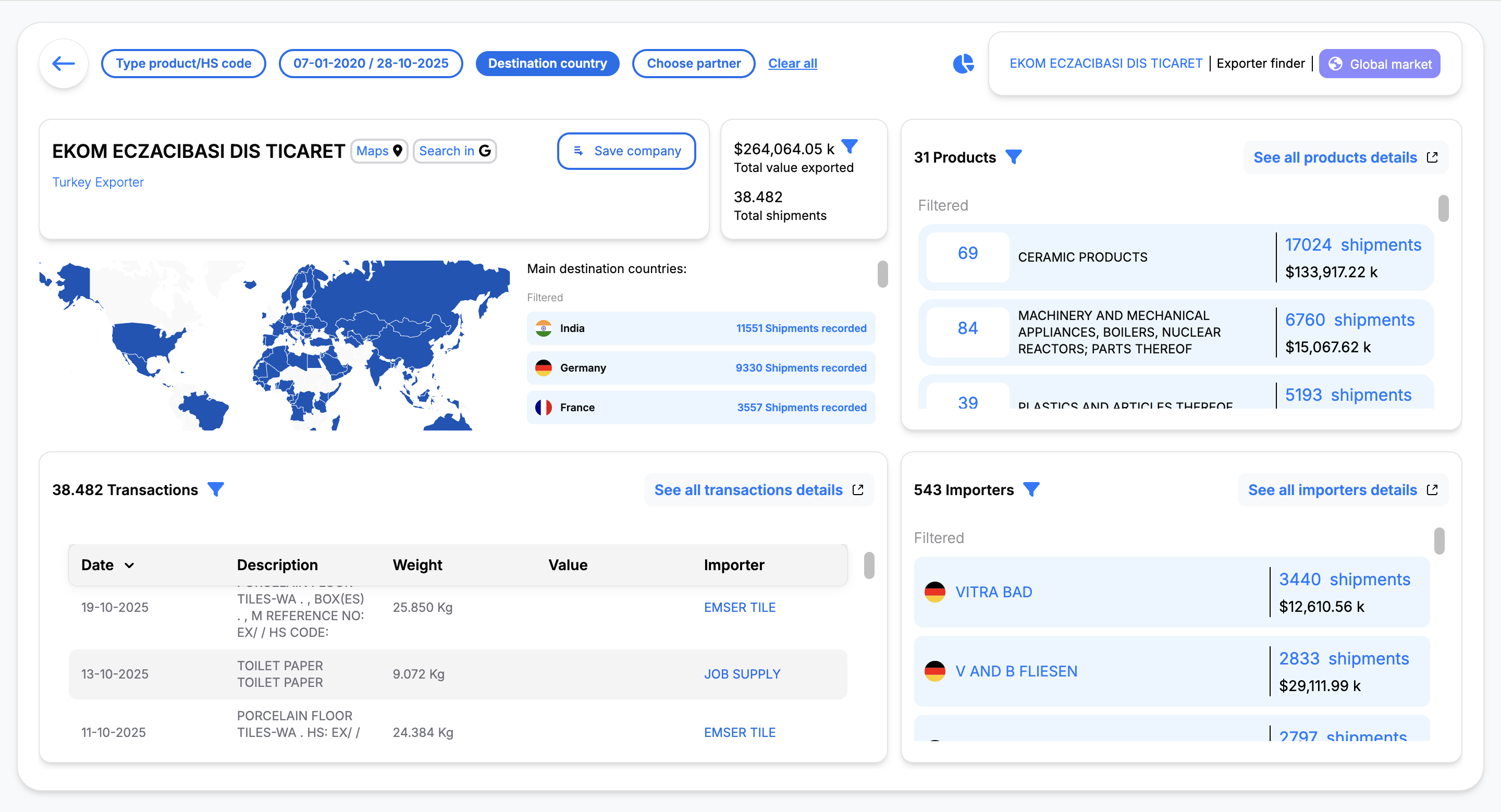This screenshot has width=1501, height=812.
Task: Select the Germany destination country row
Action: coord(700,367)
